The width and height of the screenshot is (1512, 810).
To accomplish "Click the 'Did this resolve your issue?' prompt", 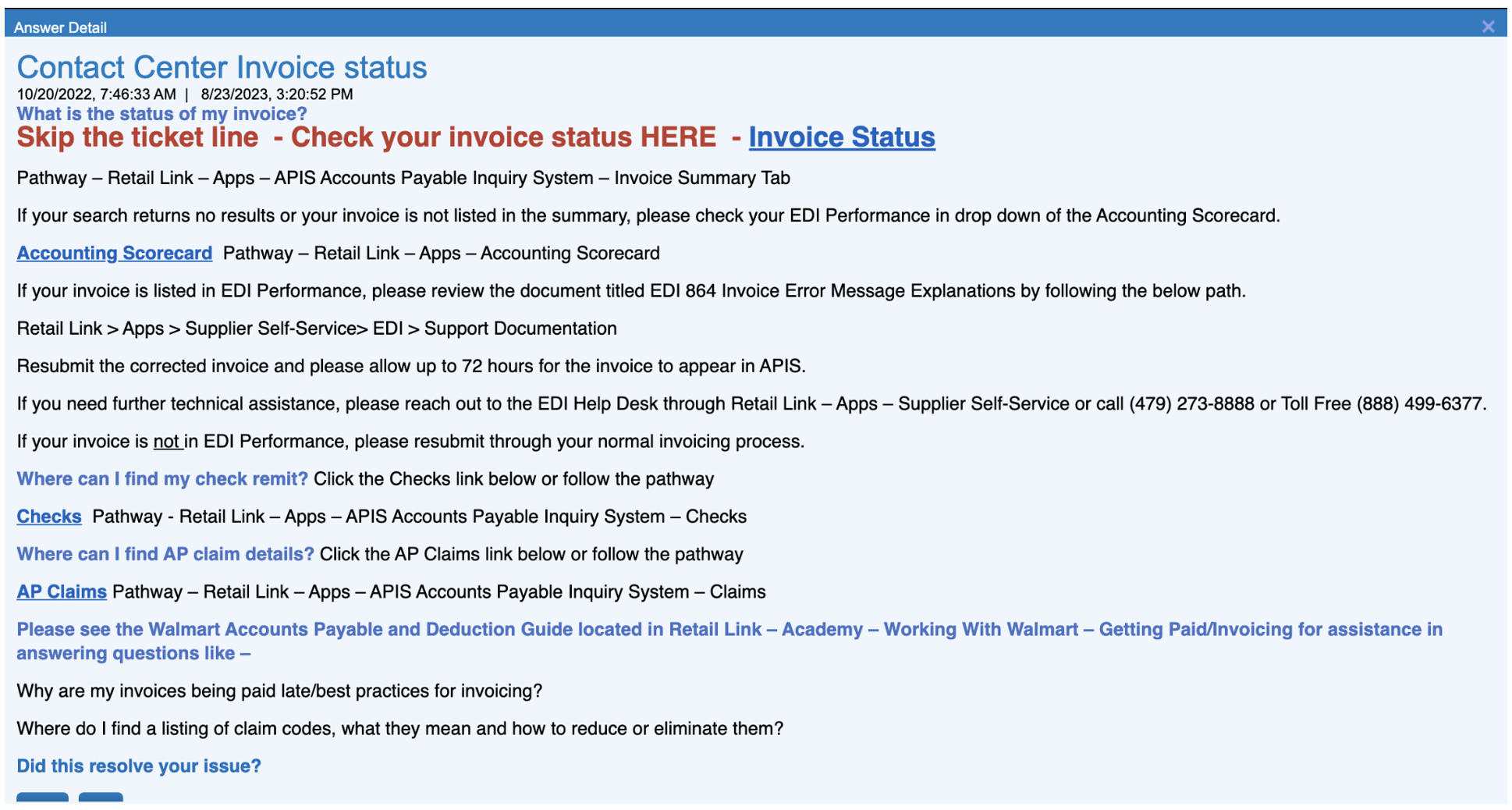I will pyautogui.click(x=139, y=766).
